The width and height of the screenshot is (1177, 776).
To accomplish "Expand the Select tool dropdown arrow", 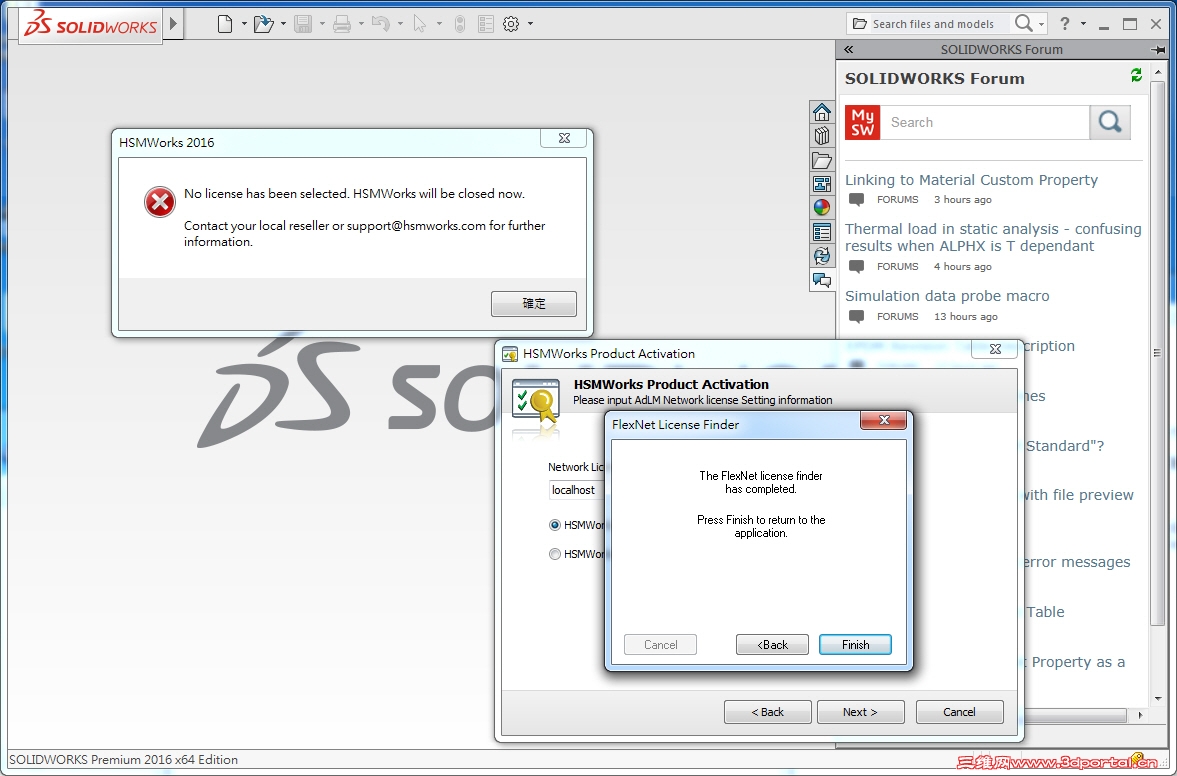I will coord(439,24).
